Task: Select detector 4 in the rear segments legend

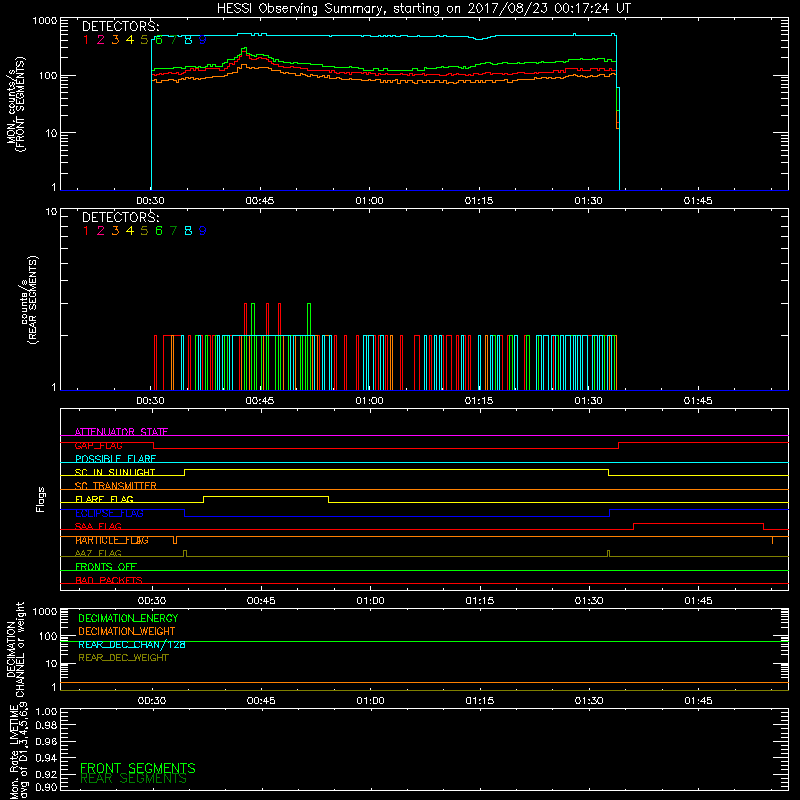Action: [x=130, y=231]
